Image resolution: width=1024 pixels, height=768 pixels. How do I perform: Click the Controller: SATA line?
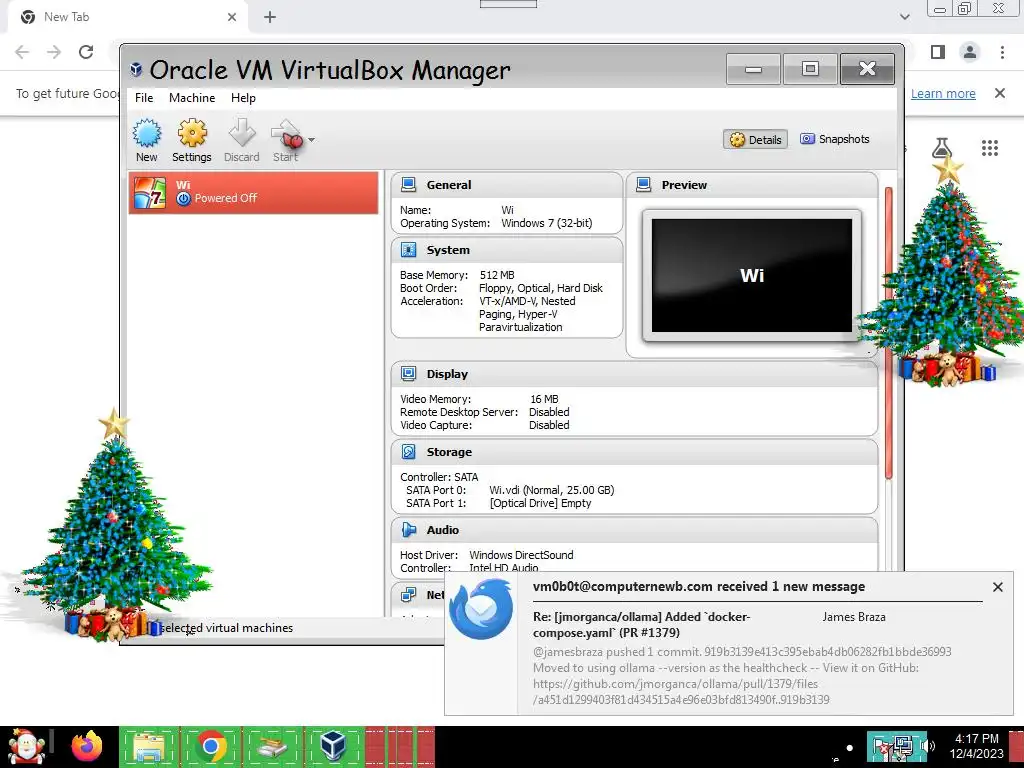point(439,477)
